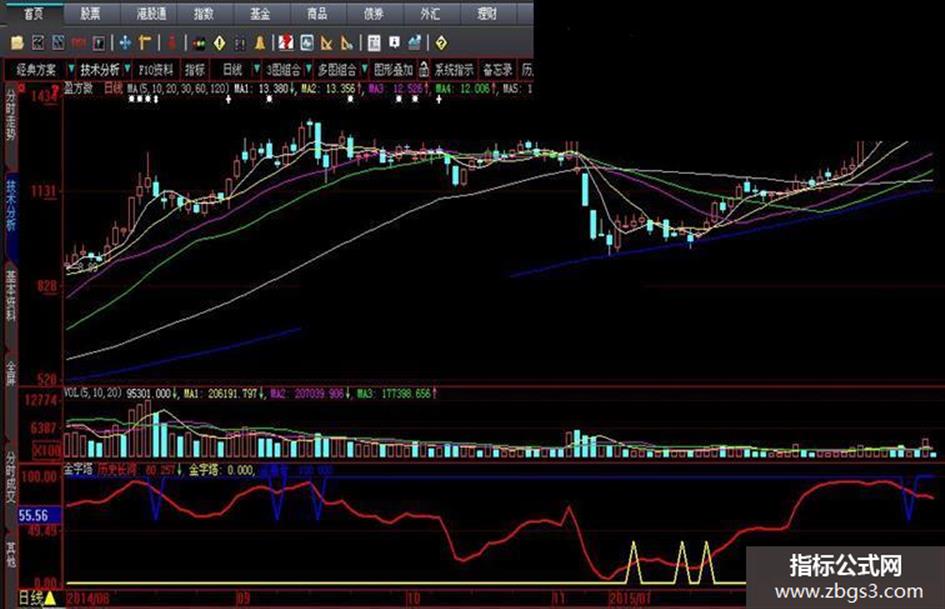945x609 pixels.
Task: Click the 3图组合 button
Action: click(x=283, y=69)
